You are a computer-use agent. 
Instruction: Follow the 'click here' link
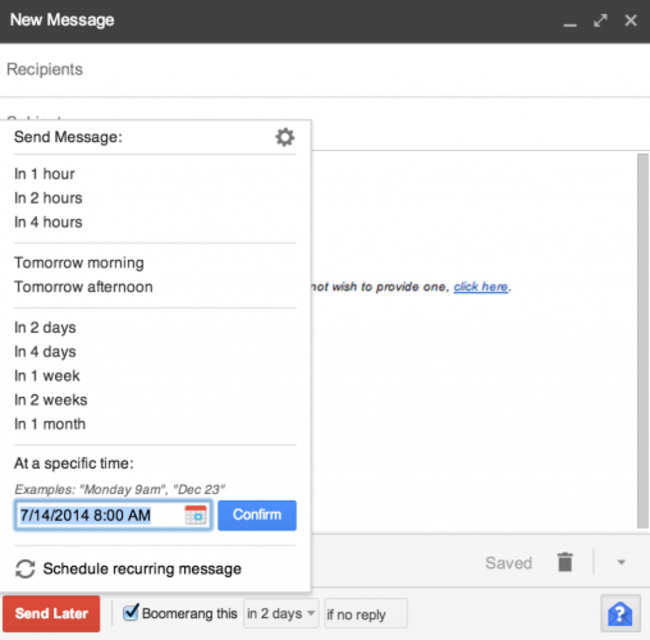481,287
